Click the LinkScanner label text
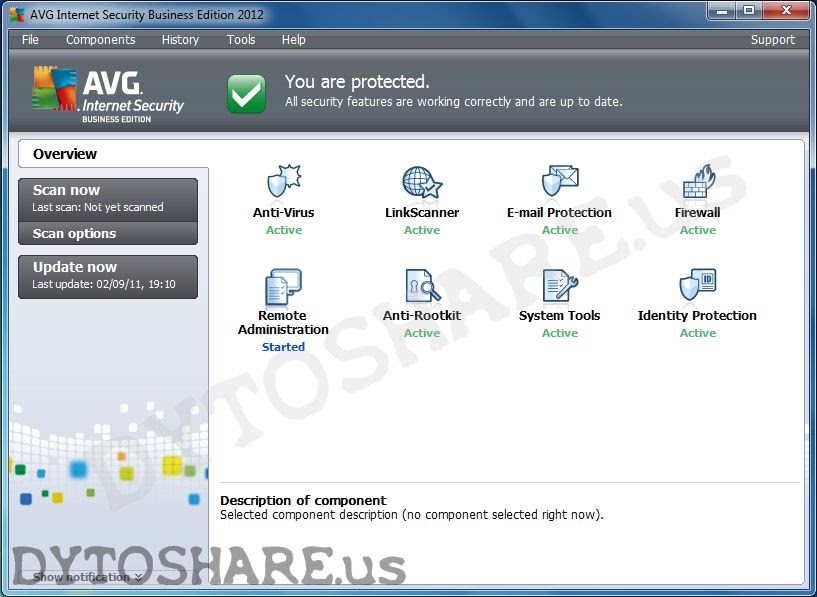Viewport: 817px width, 597px height. coord(422,213)
